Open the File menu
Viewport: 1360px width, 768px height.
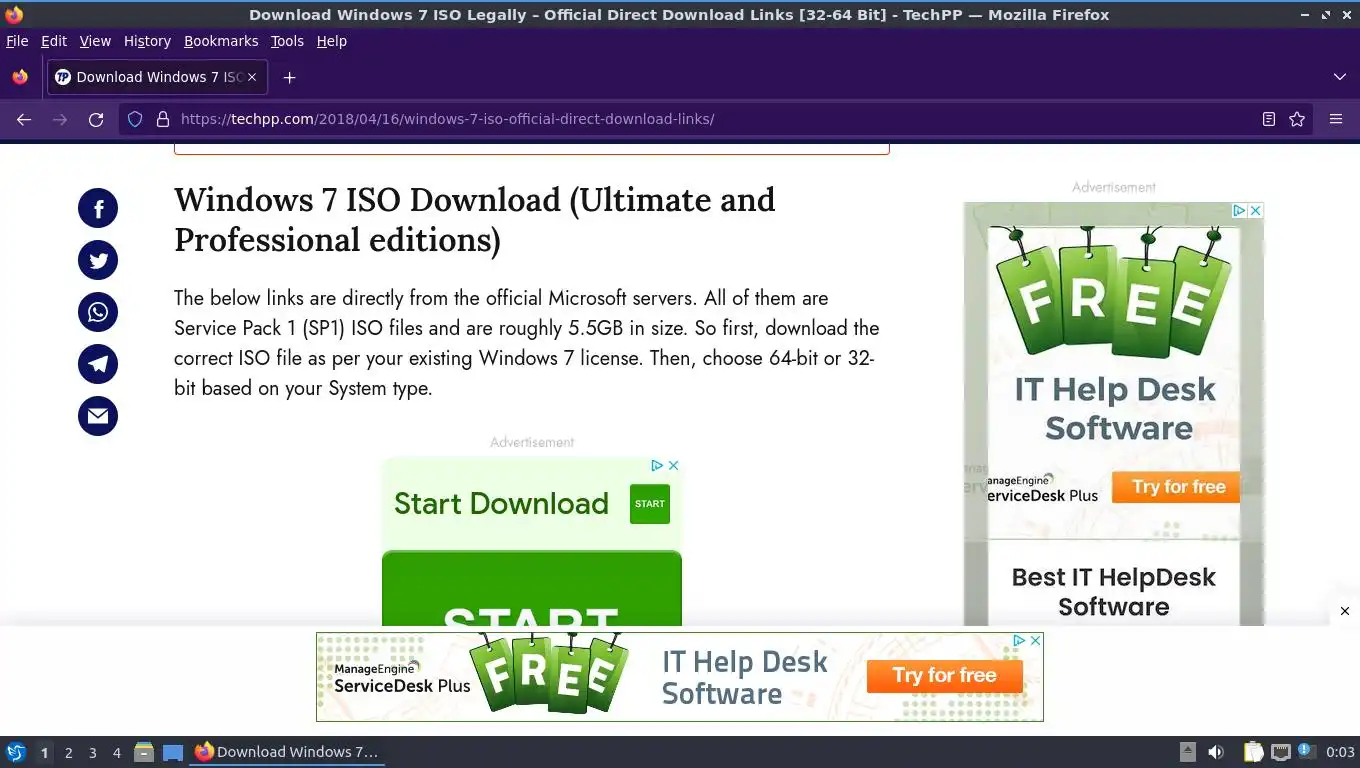click(17, 41)
